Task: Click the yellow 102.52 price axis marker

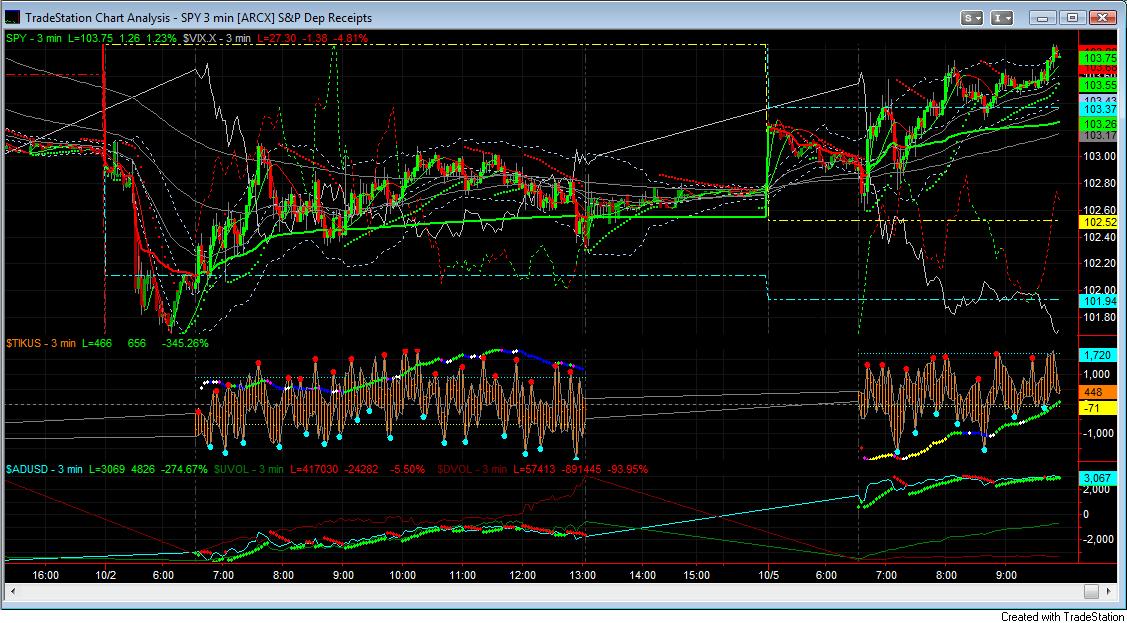Action: (x=1099, y=223)
